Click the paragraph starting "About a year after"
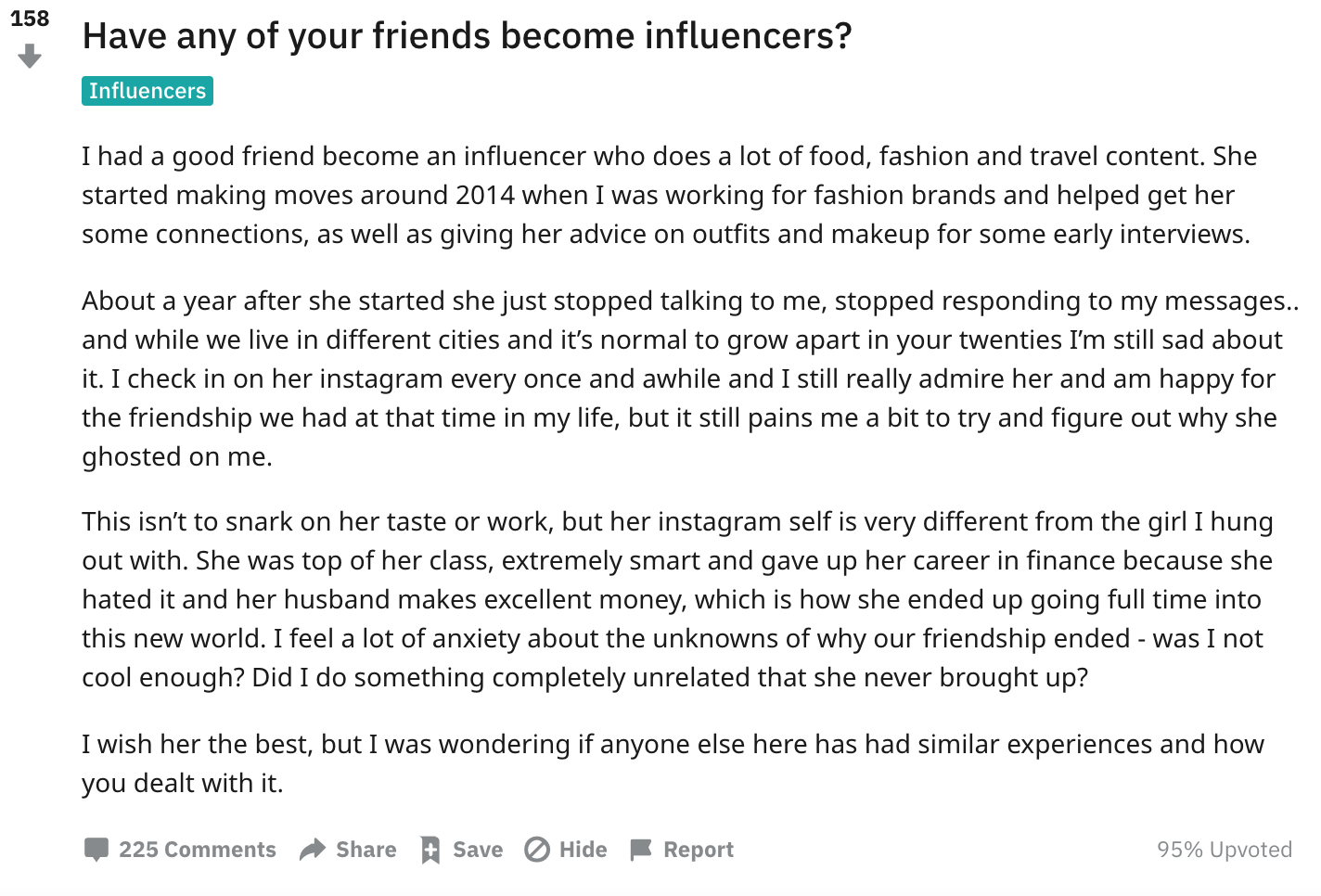 coord(690,378)
